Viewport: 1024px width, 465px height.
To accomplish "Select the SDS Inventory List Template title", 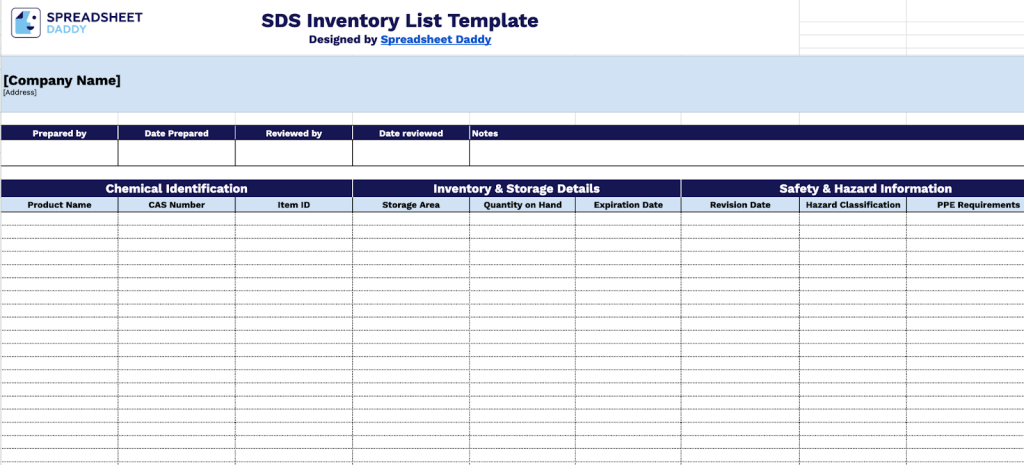I will (400, 21).
